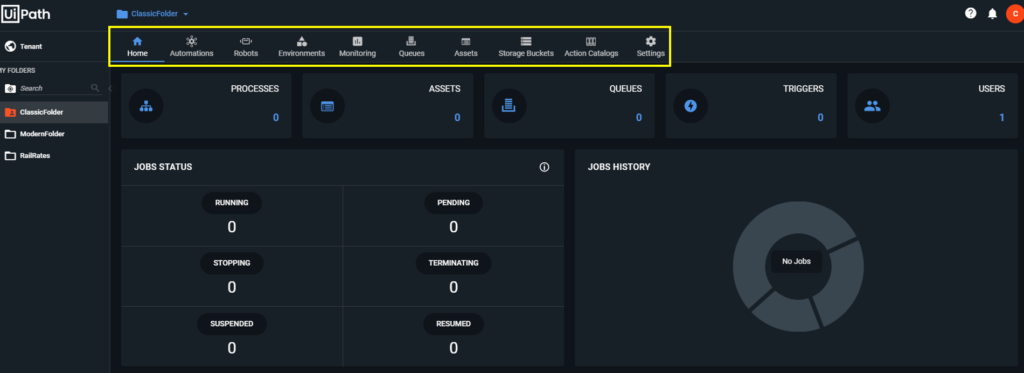
Task: Click the Home tab icon
Action: 137,41
